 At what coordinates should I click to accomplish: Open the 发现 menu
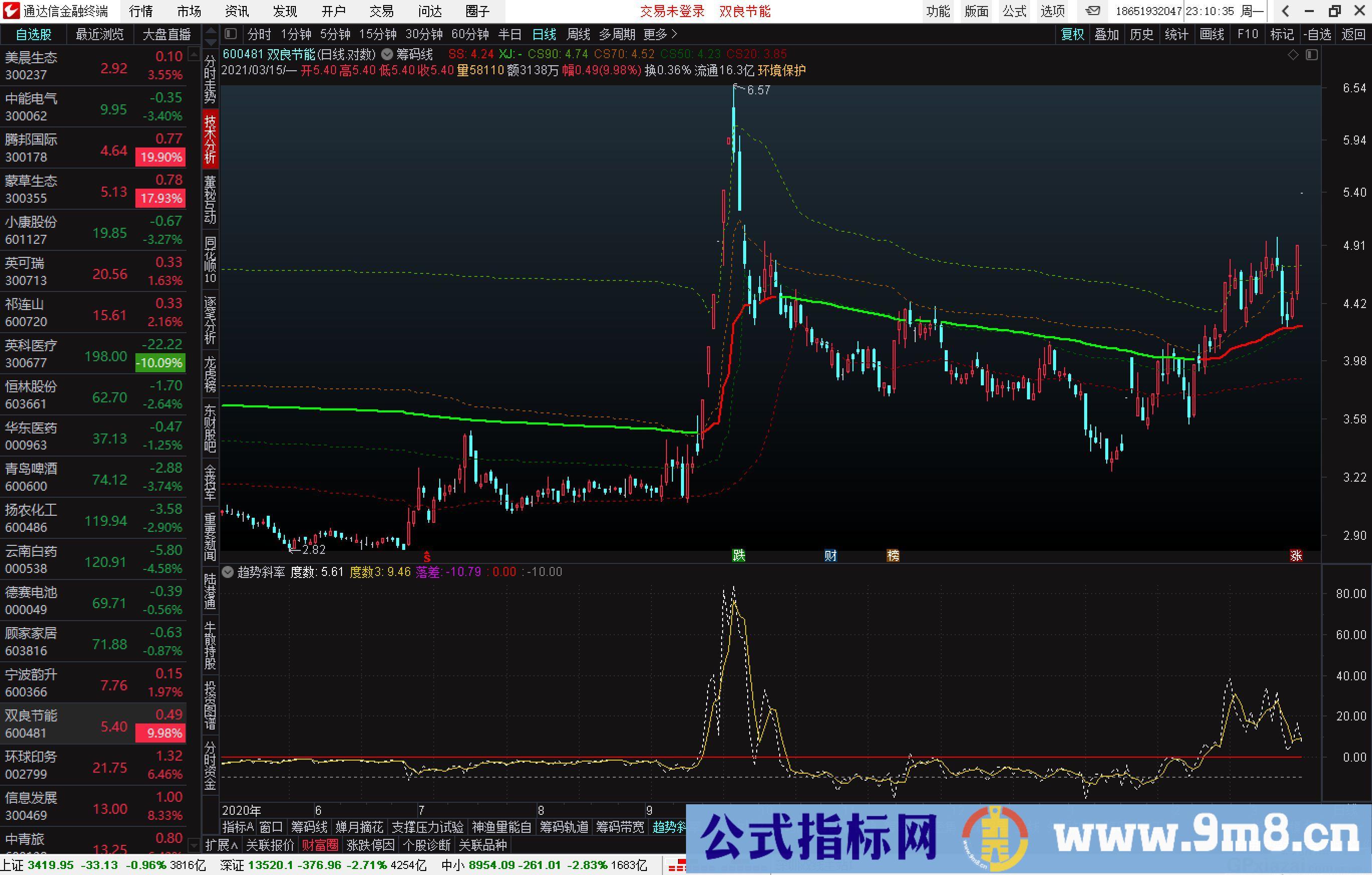pyautogui.click(x=285, y=11)
